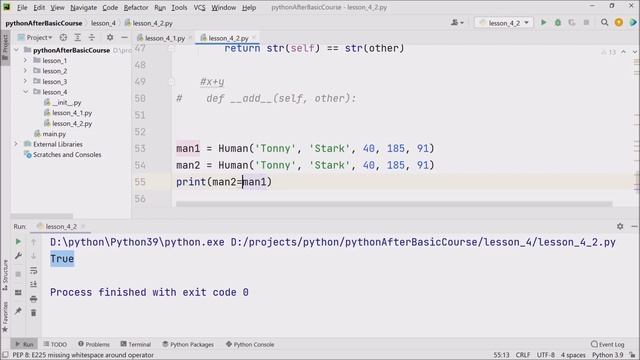Click 4 spaces indent in status bar
The height and width of the screenshot is (360, 640).
573,355
